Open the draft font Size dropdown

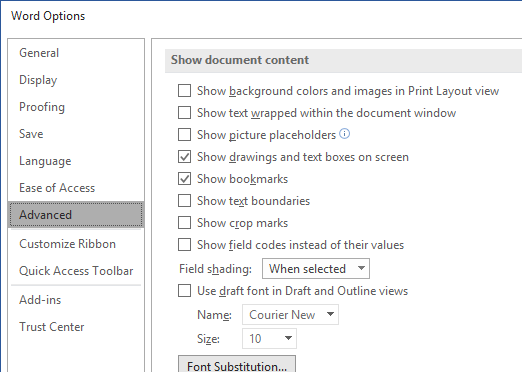269,339
